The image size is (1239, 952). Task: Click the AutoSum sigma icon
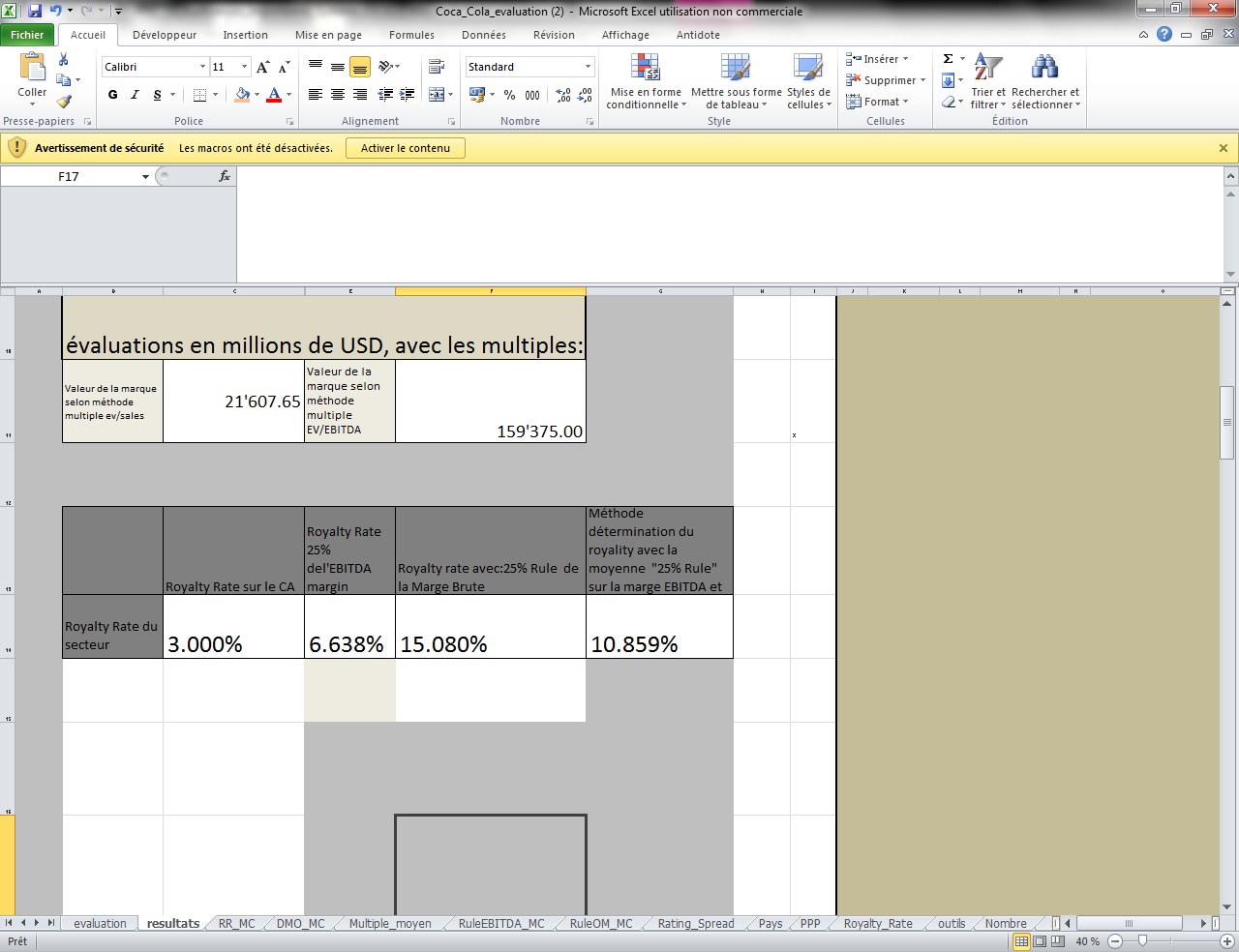(x=949, y=59)
